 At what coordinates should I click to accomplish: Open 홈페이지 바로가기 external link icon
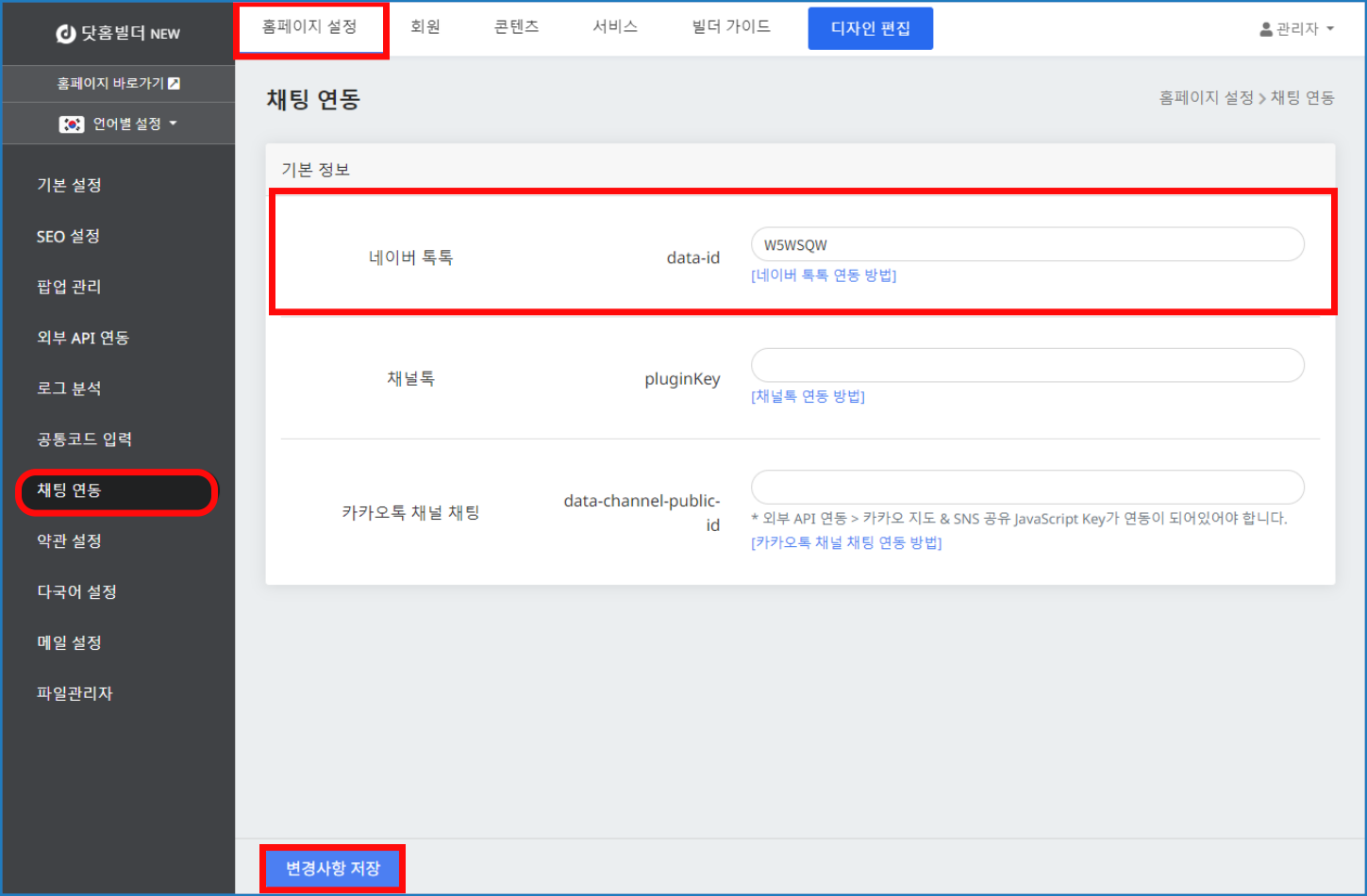(x=174, y=84)
